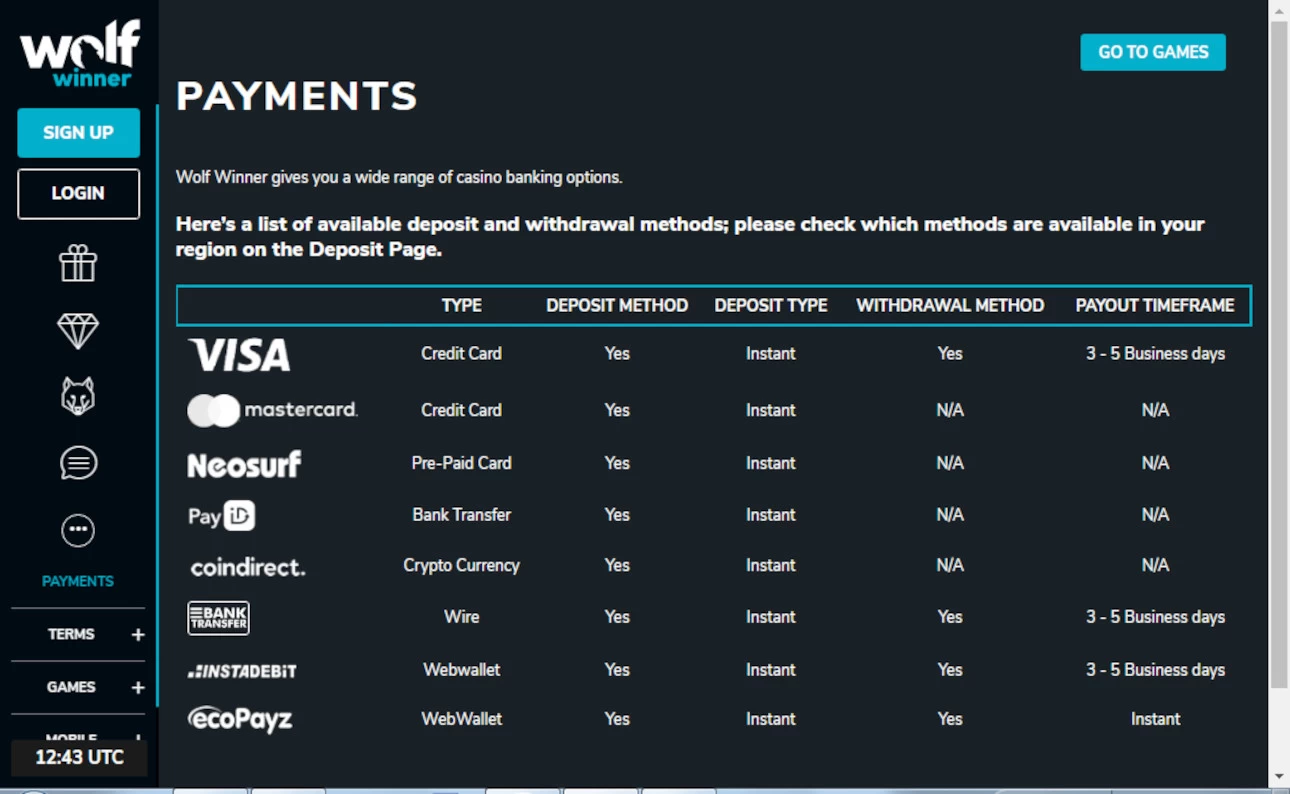Click the Withdrawal Method column header
The height and width of the screenshot is (794, 1290).
click(x=950, y=305)
